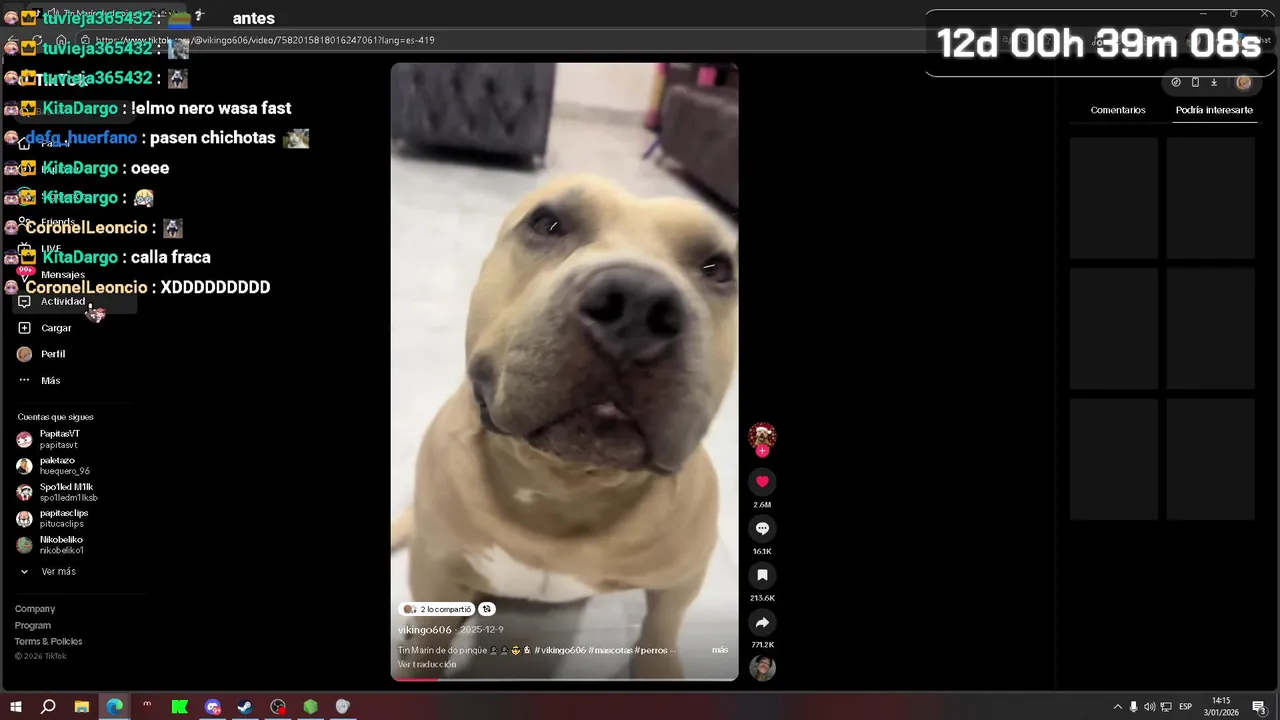Open #vikingo606 hashtag in caption
The height and width of the screenshot is (720, 1280).
coord(560,650)
